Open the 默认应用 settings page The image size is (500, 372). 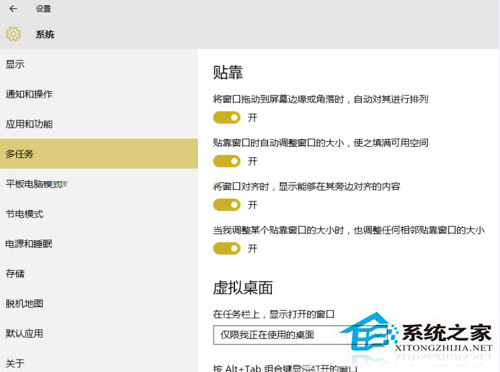[99, 333]
